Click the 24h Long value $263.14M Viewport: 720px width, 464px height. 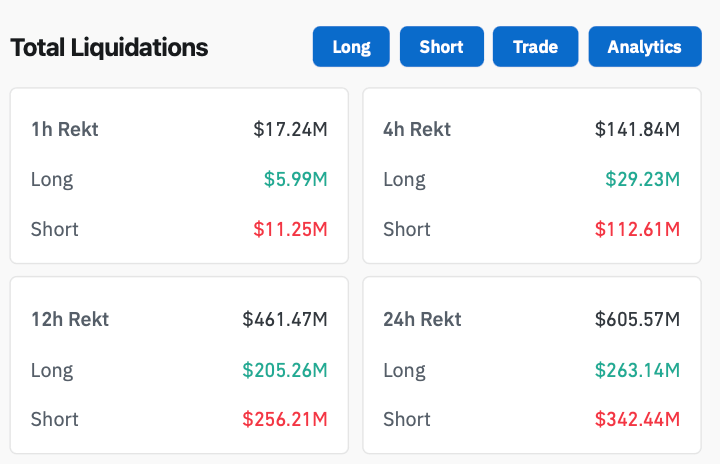(x=637, y=370)
